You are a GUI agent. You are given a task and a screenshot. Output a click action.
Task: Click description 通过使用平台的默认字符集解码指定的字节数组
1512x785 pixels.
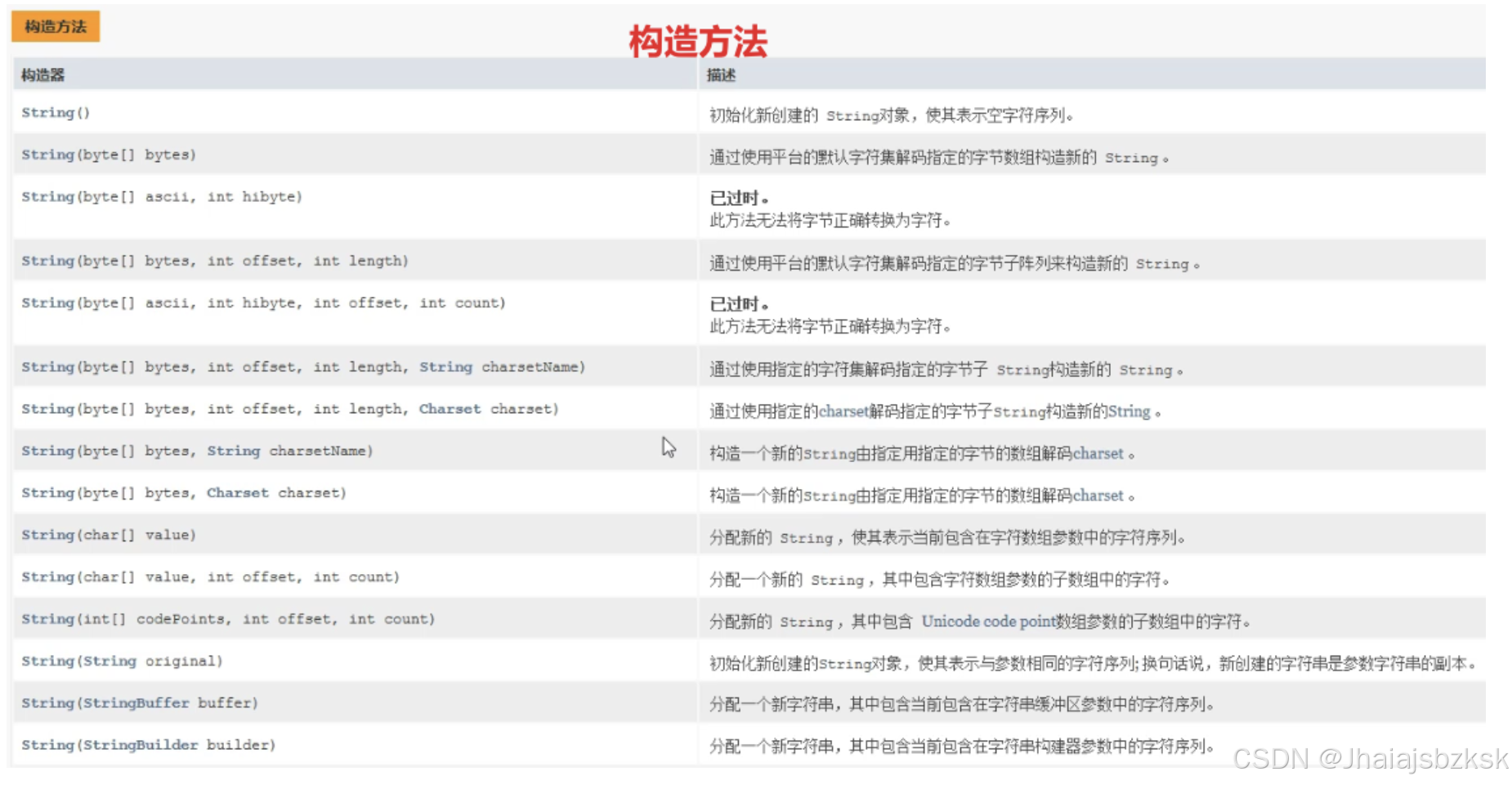tap(939, 157)
